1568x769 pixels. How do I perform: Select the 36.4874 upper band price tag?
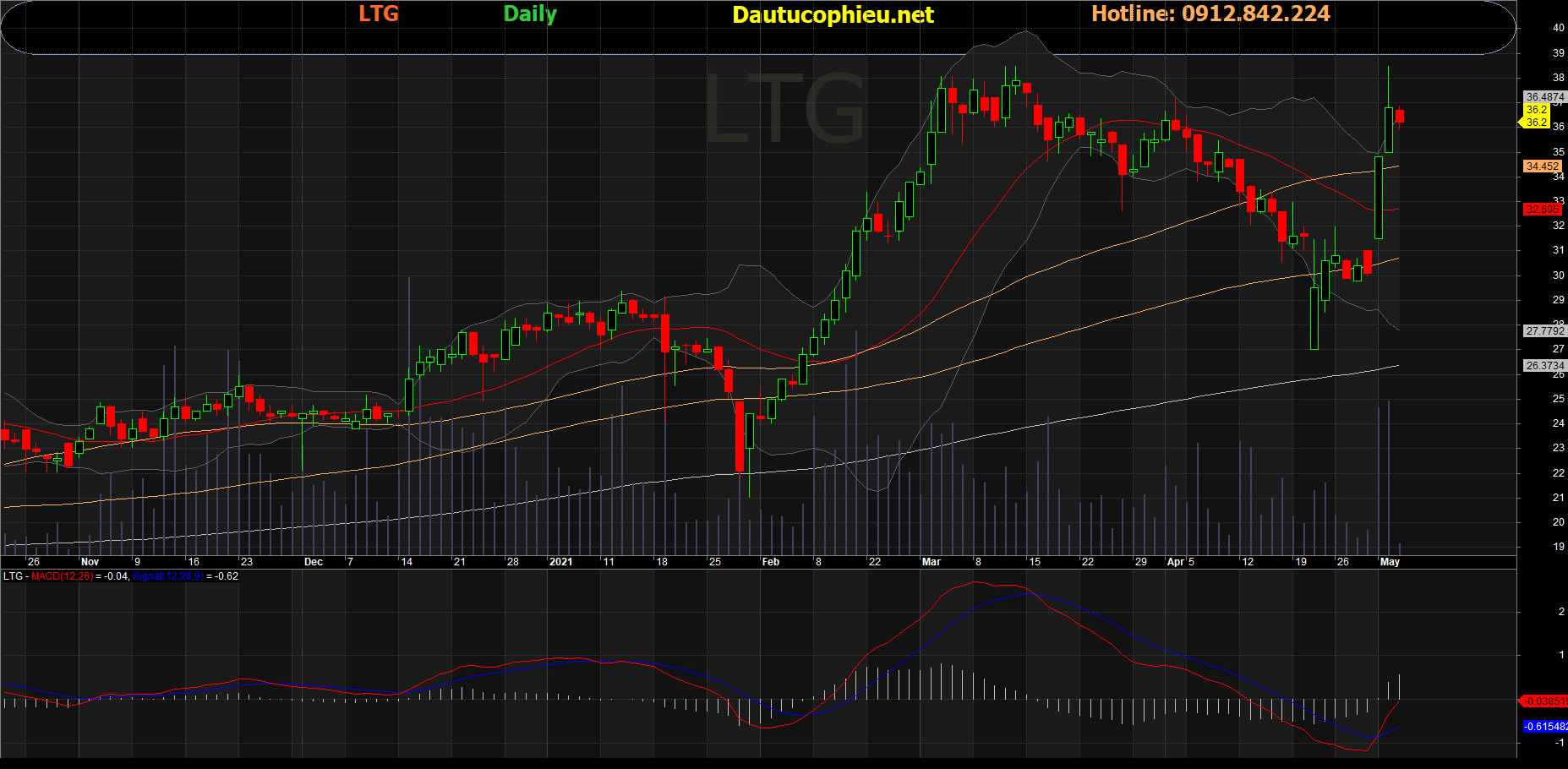tap(1544, 97)
